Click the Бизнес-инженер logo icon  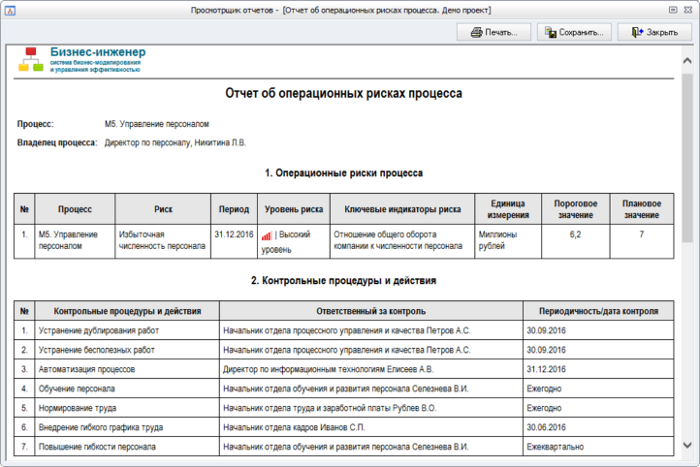pos(30,59)
